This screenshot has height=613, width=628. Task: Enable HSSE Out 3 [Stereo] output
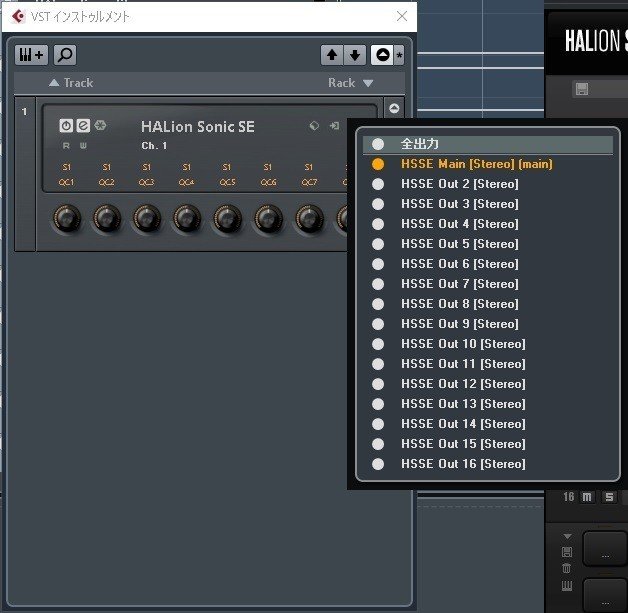pos(487,204)
